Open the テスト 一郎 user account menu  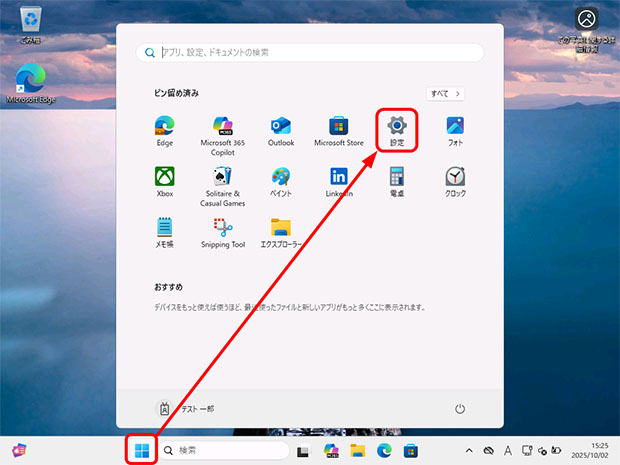coord(186,409)
